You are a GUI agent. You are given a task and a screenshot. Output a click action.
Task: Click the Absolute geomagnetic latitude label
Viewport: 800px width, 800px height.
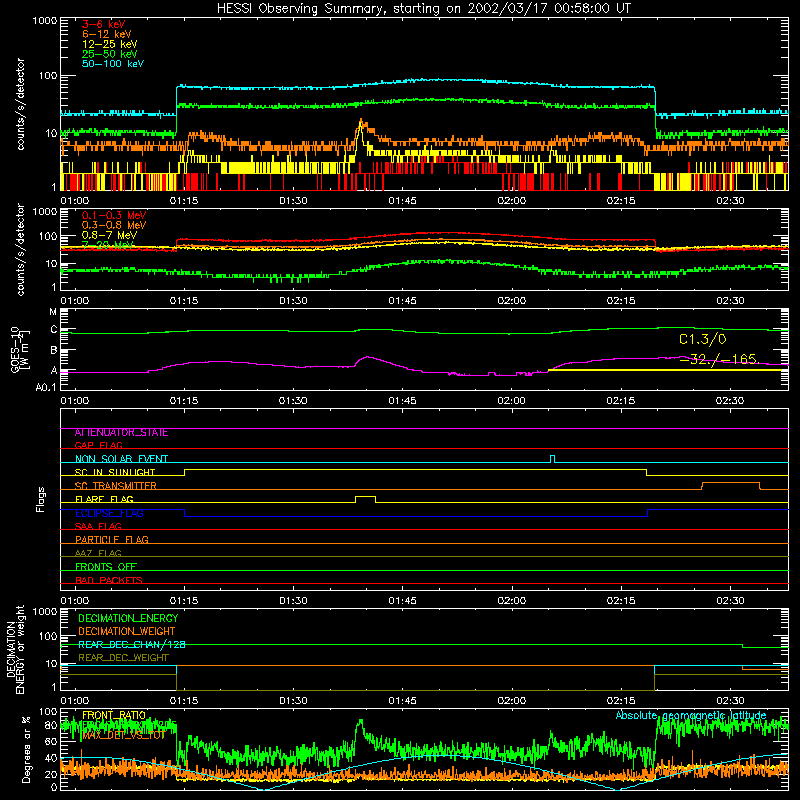[x=691, y=715]
